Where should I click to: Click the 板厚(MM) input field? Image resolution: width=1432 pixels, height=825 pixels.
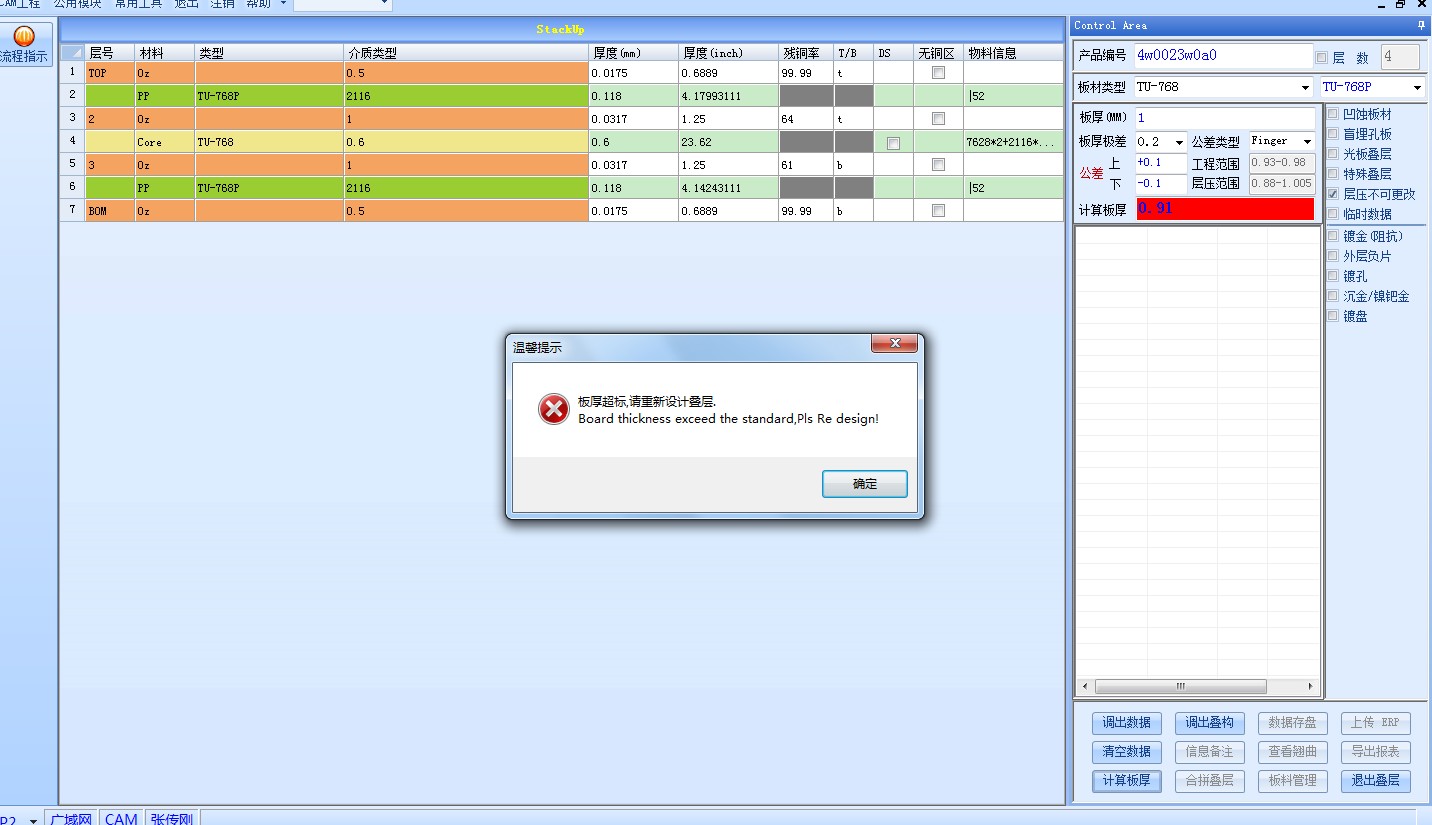(1225, 117)
